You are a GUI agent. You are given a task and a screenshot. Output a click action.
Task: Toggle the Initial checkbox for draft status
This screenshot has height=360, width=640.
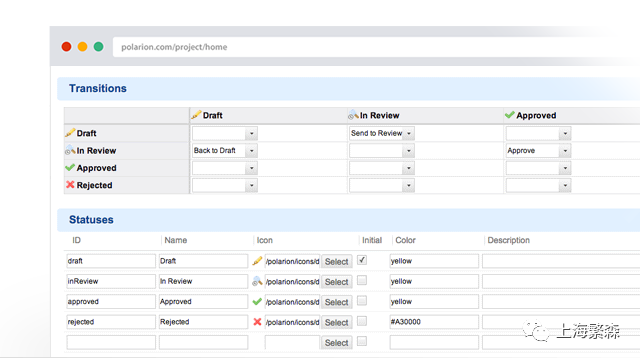click(x=362, y=260)
